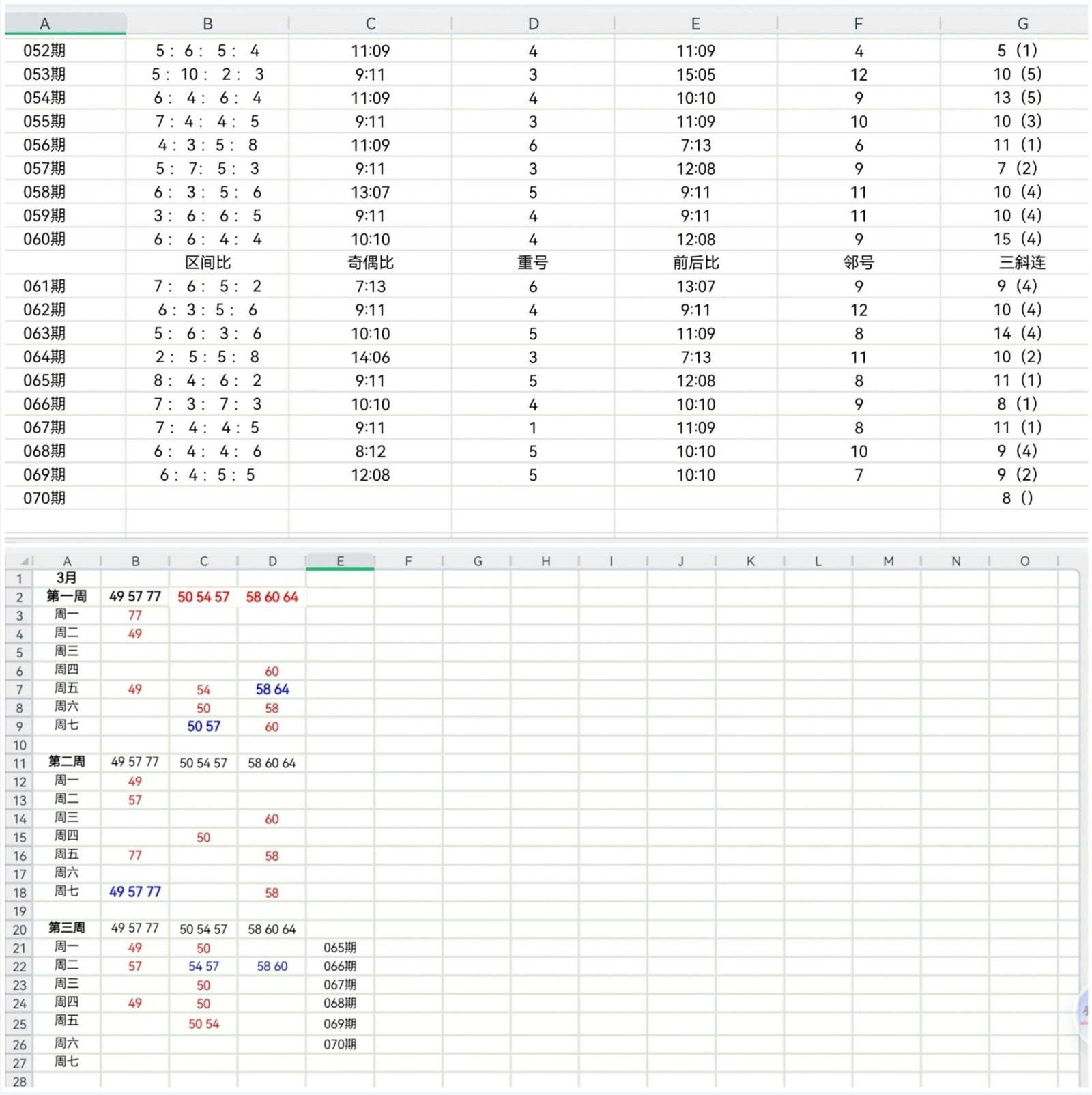The width and height of the screenshot is (1092, 1095).
Task: Click the 第三周 label cell
Action: pos(66,928)
